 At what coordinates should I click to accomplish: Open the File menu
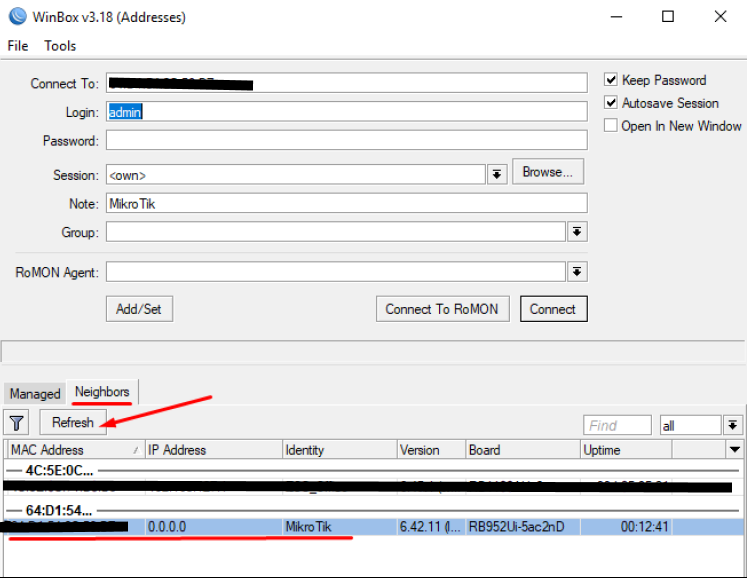click(x=18, y=46)
